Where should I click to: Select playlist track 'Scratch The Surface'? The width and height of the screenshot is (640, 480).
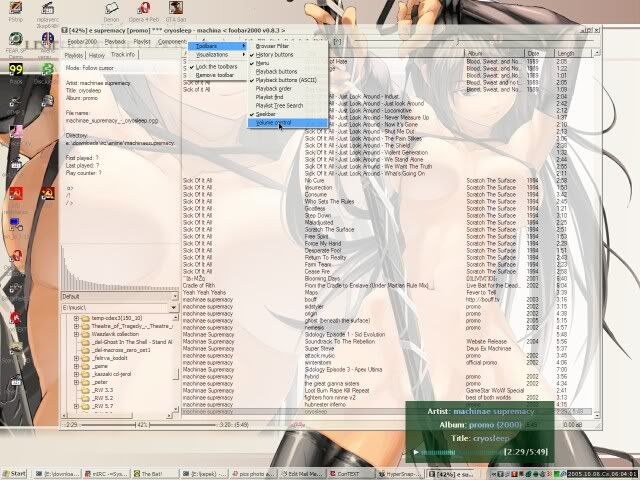tap(387, 229)
